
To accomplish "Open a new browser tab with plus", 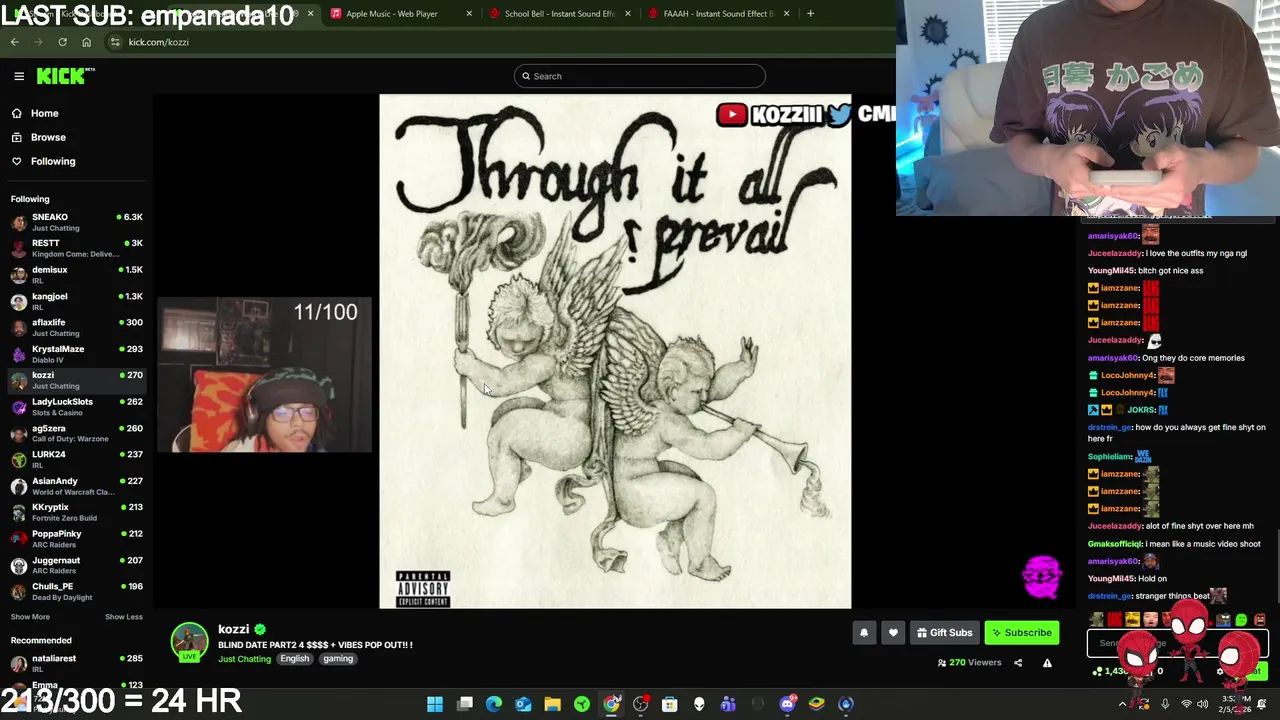I will pyautogui.click(x=810, y=14).
